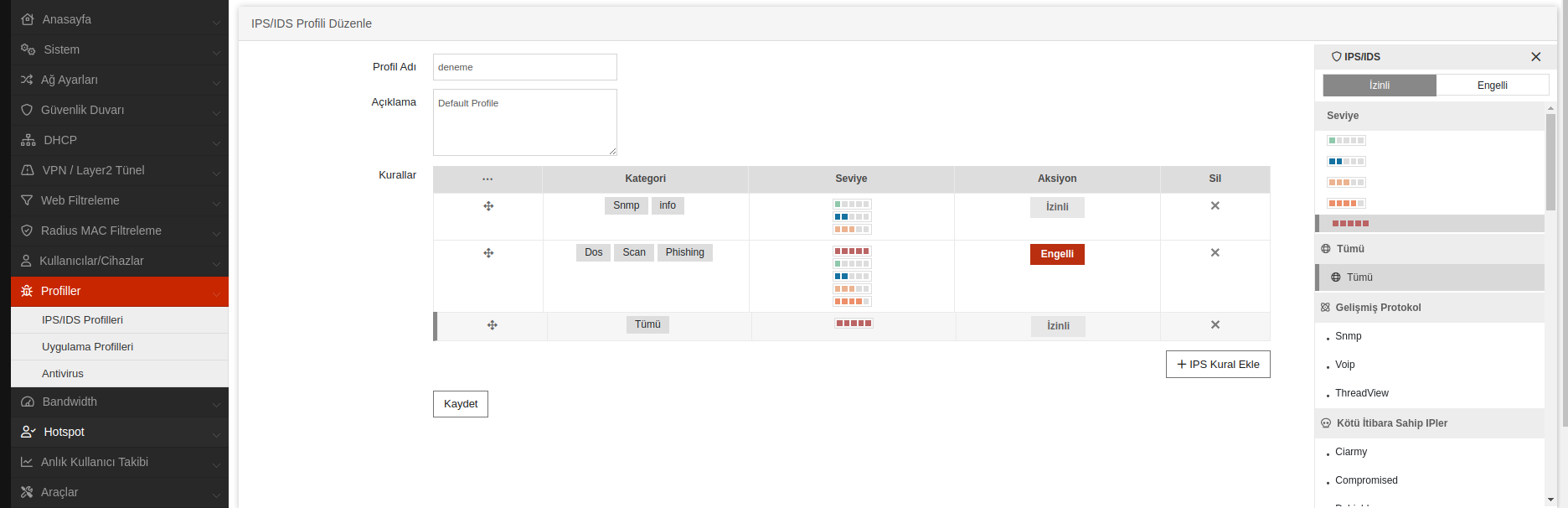
Task: Select the light orange three-bar severity level
Action: point(1346,183)
